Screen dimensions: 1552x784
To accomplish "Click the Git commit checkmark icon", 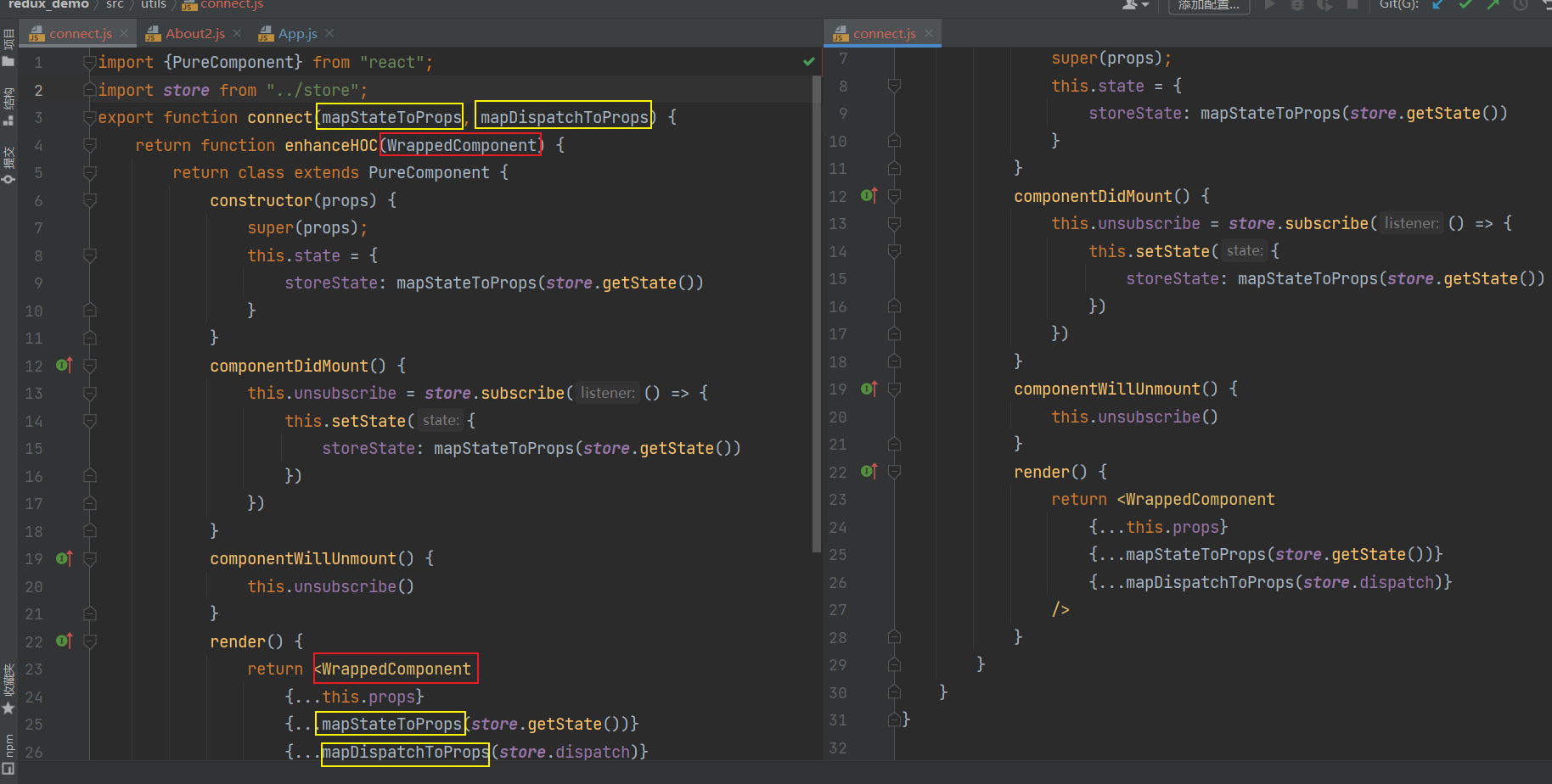I will coord(1465,4).
